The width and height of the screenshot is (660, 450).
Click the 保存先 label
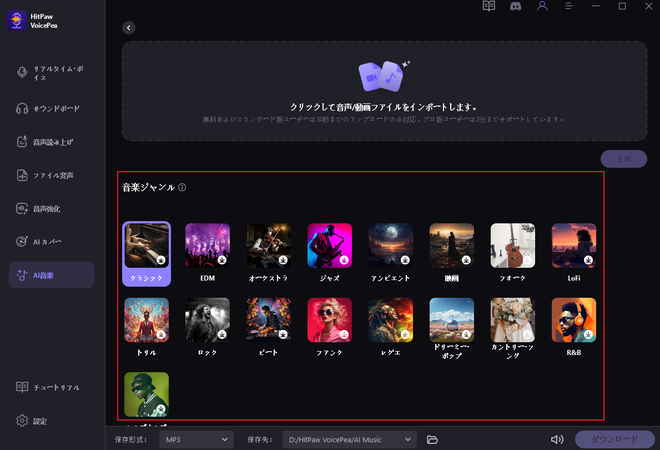click(x=259, y=439)
